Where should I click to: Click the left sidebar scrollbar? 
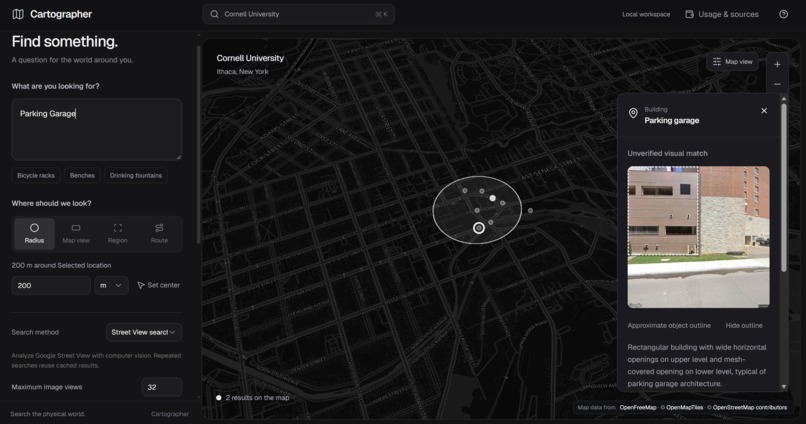coord(198,144)
